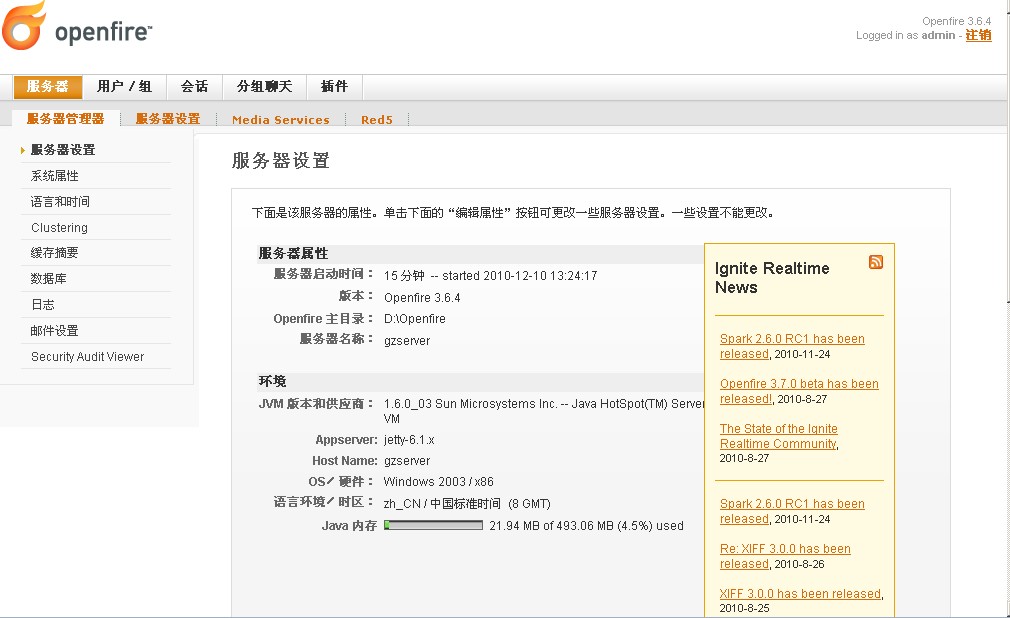The width and height of the screenshot is (1010, 618).
Task: Click the locale value 'zh_CN / 中国标准时间 (8 GMT)'
Action: point(467,504)
